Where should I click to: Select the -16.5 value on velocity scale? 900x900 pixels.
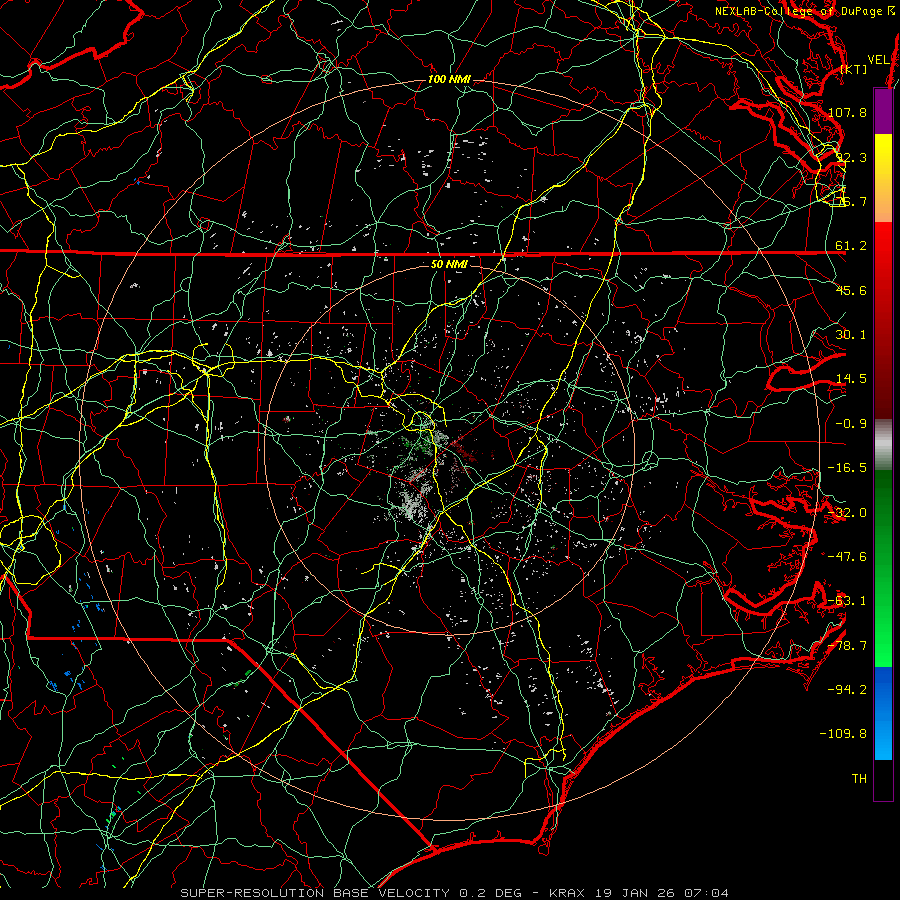848,468
